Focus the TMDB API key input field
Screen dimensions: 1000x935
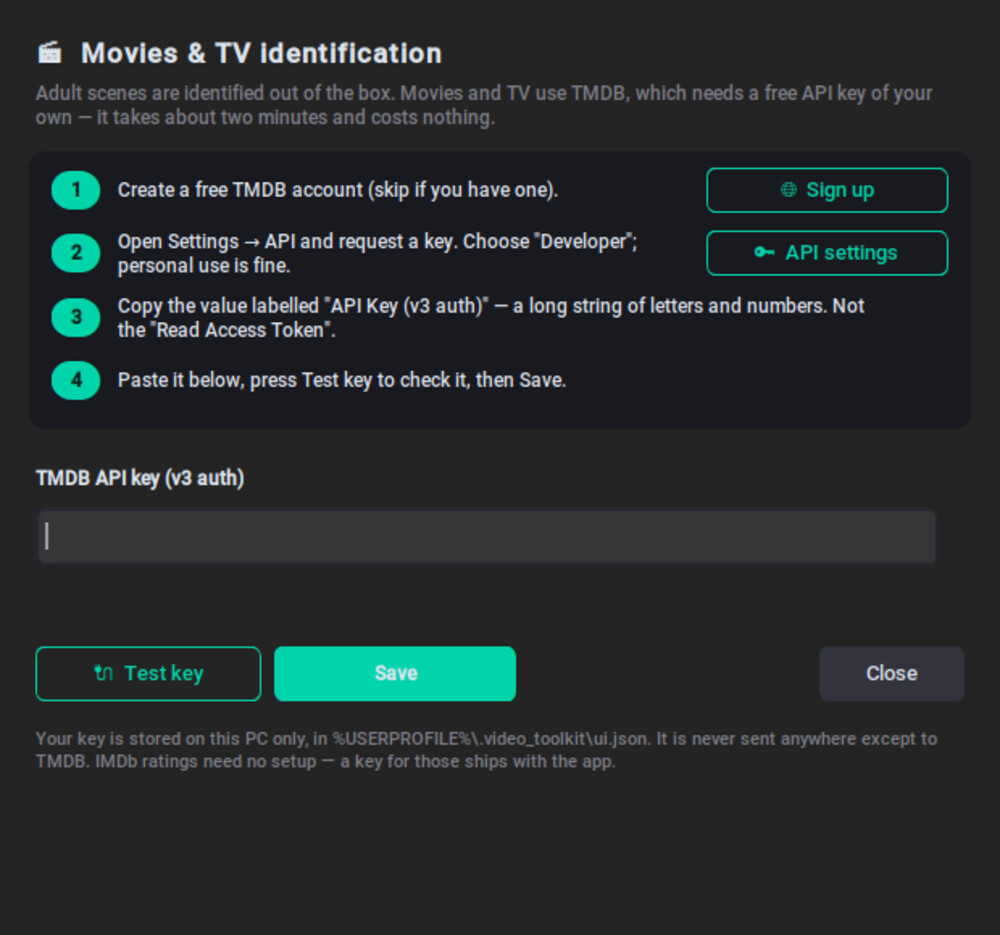pos(487,536)
